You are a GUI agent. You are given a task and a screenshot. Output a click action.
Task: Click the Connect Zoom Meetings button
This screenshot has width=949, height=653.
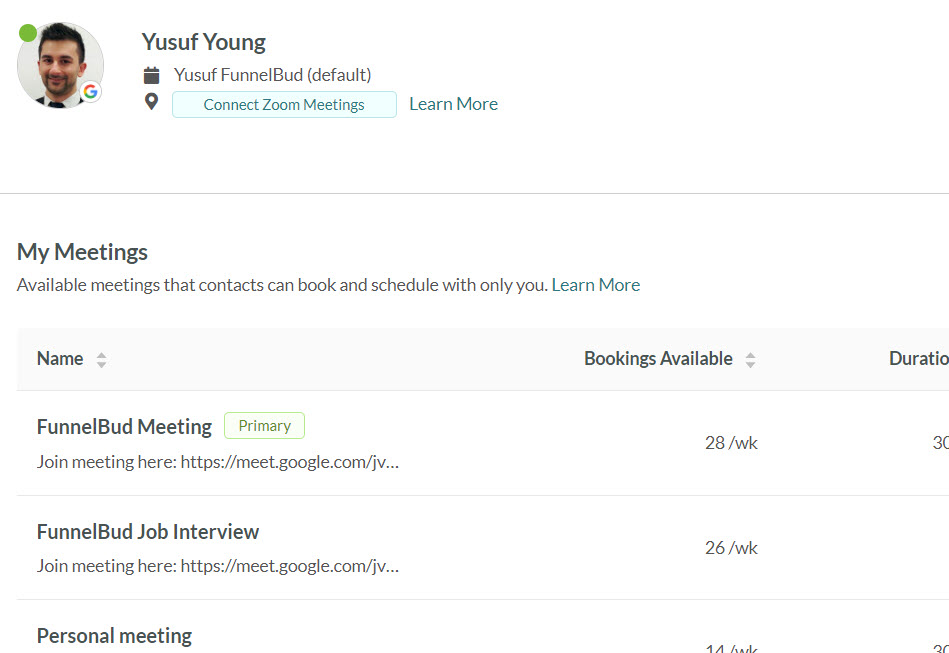click(284, 104)
